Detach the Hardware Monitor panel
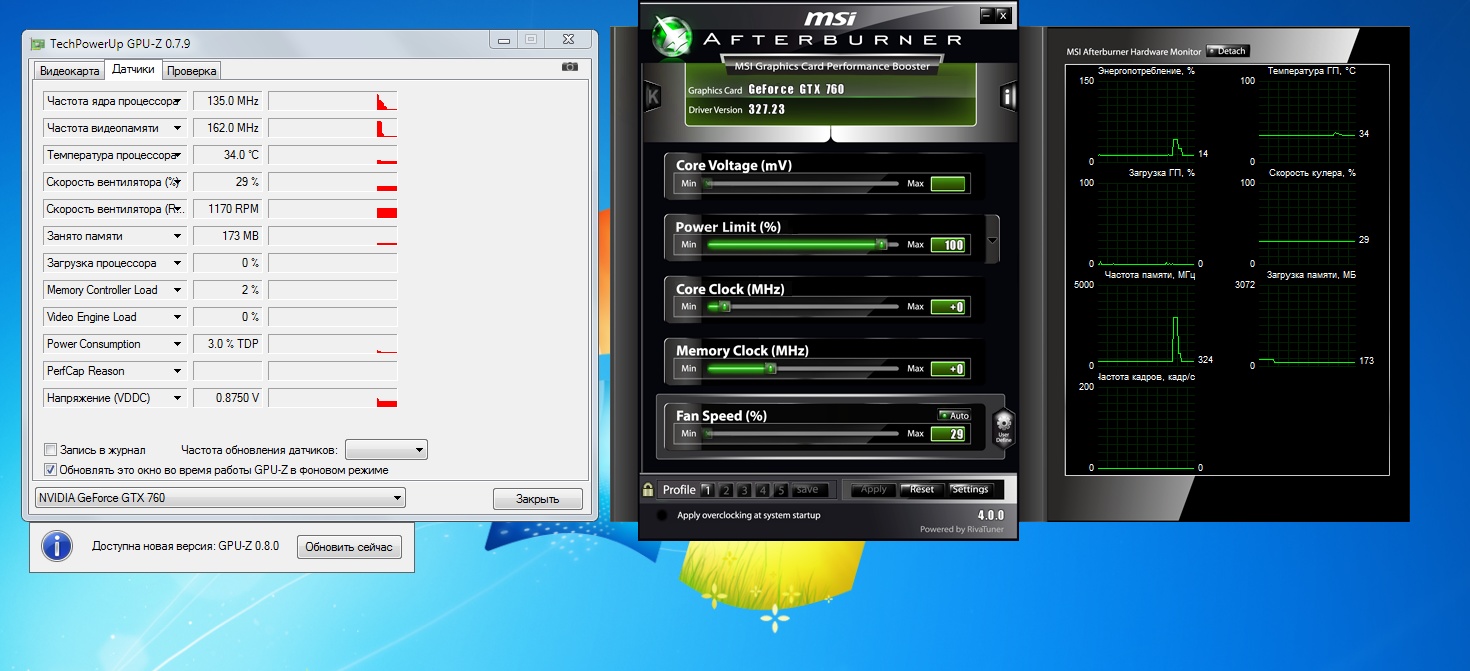The image size is (1470, 671). (1228, 51)
